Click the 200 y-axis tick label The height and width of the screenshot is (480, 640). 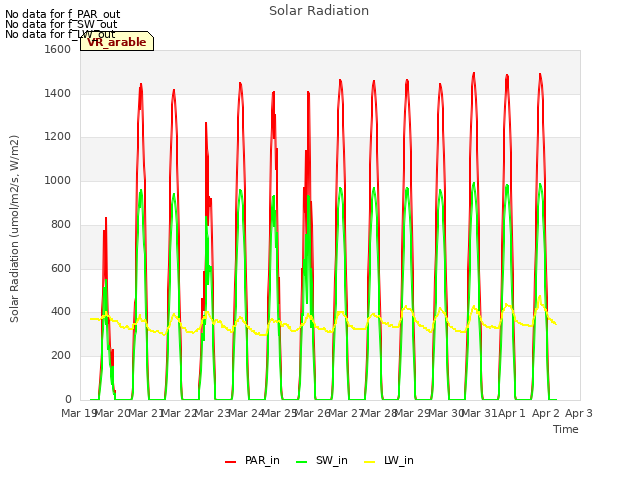coord(61,356)
